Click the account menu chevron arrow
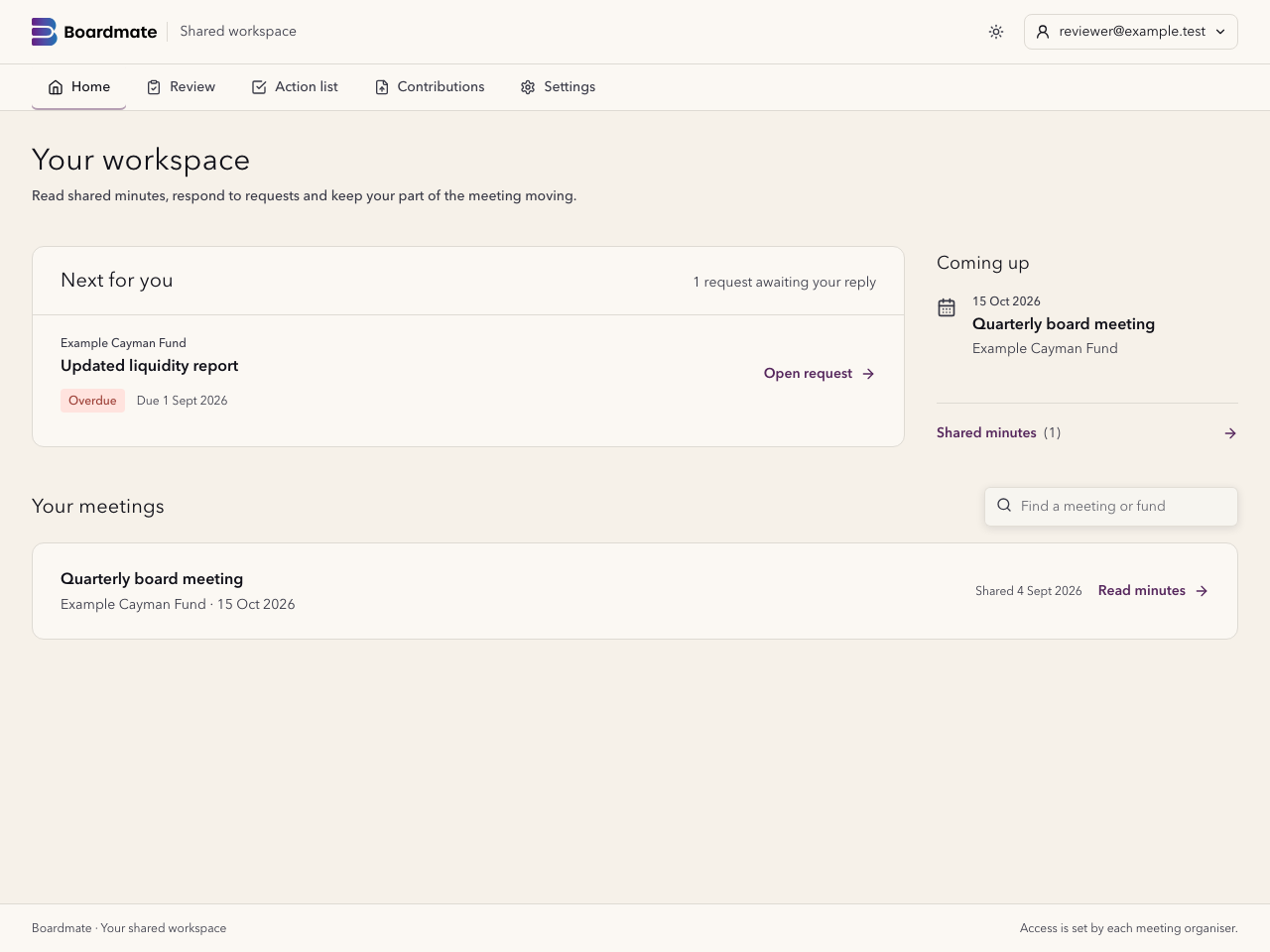The height and width of the screenshot is (952, 1270). point(1220,32)
